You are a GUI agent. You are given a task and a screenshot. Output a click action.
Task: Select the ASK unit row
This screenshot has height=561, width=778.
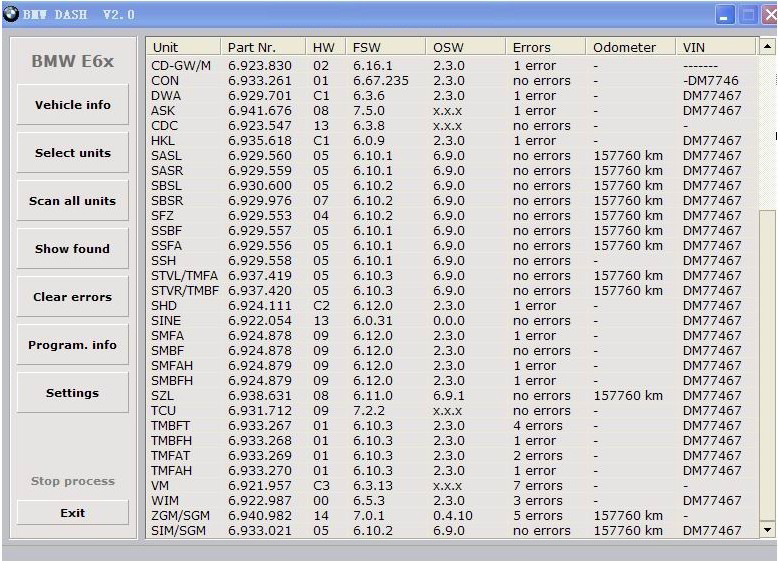coord(452,111)
